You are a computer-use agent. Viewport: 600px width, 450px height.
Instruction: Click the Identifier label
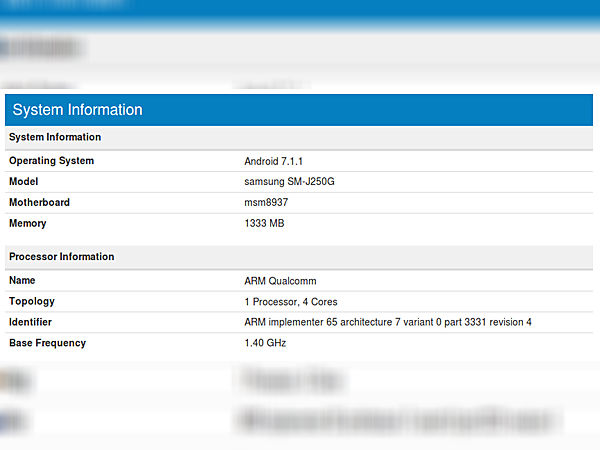(31, 322)
